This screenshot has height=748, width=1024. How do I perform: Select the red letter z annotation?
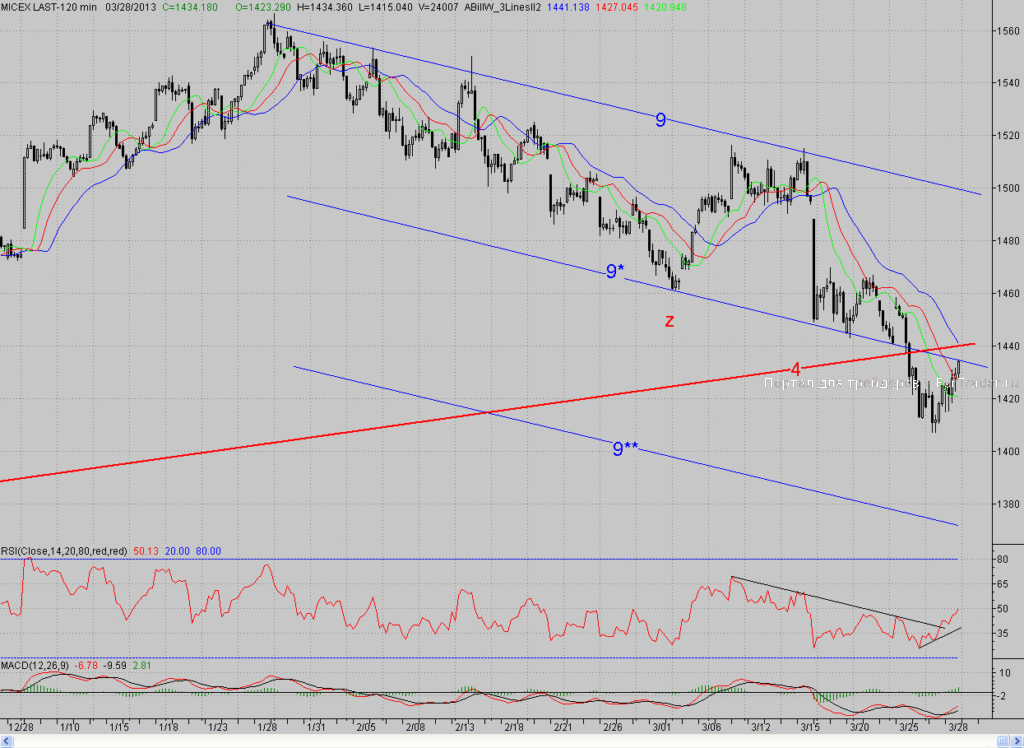[x=669, y=321]
